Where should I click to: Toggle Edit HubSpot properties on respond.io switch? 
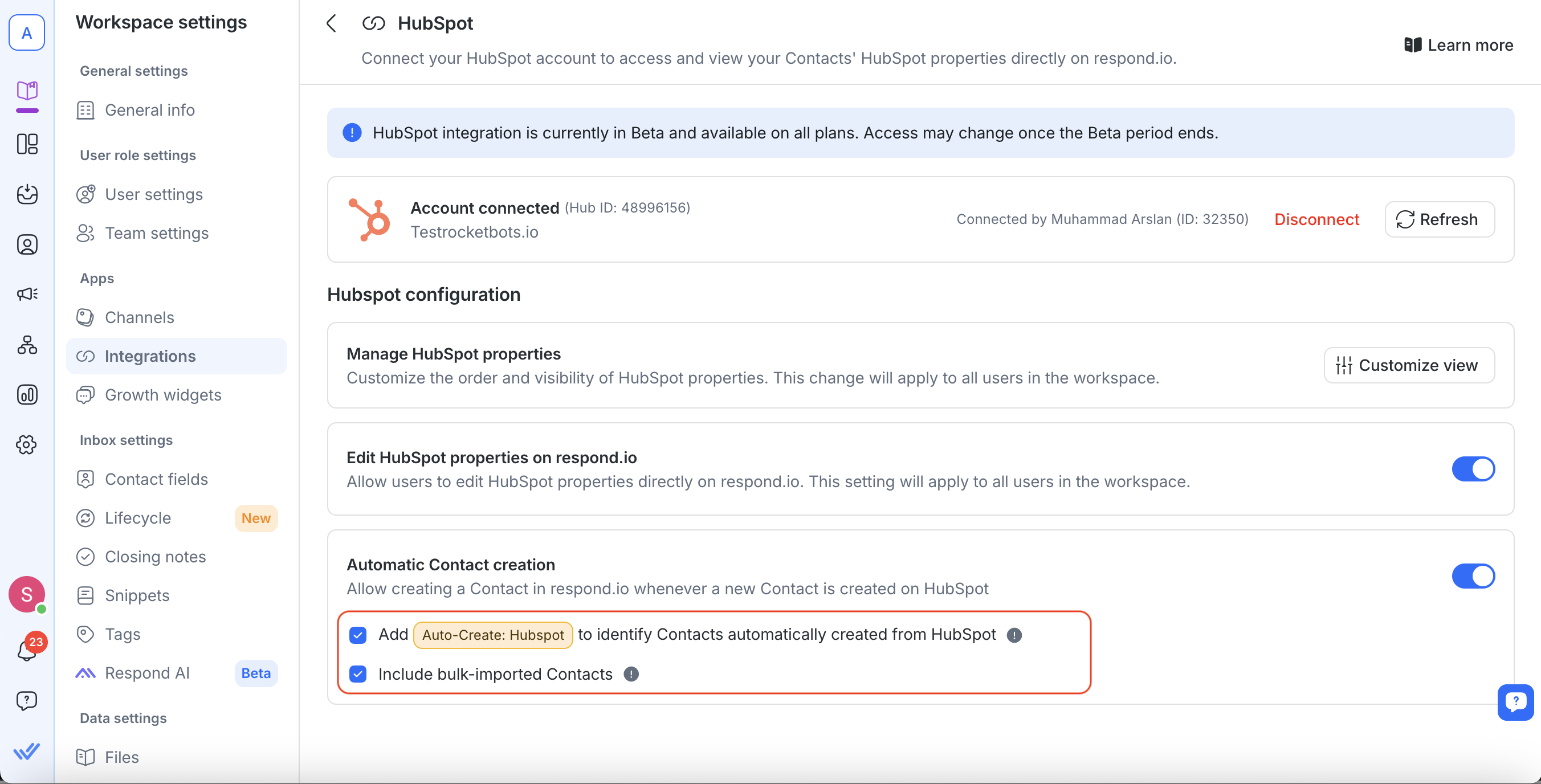1472,469
